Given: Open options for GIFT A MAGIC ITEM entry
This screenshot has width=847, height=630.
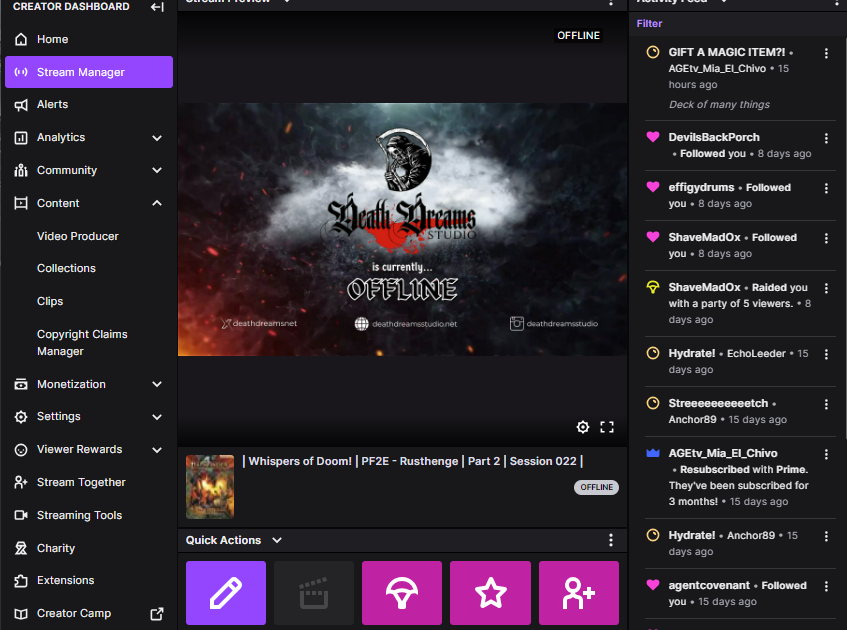Looking at the screenshot, I should (826, 53).
